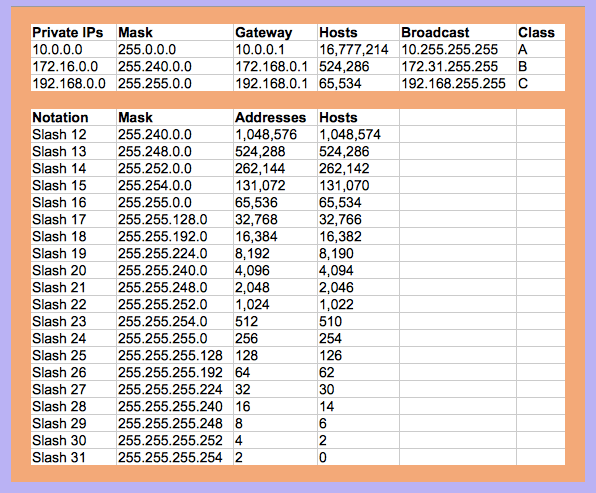
Task: Click mask cell 255.254.0.0
Action: [x=175, y=185]
